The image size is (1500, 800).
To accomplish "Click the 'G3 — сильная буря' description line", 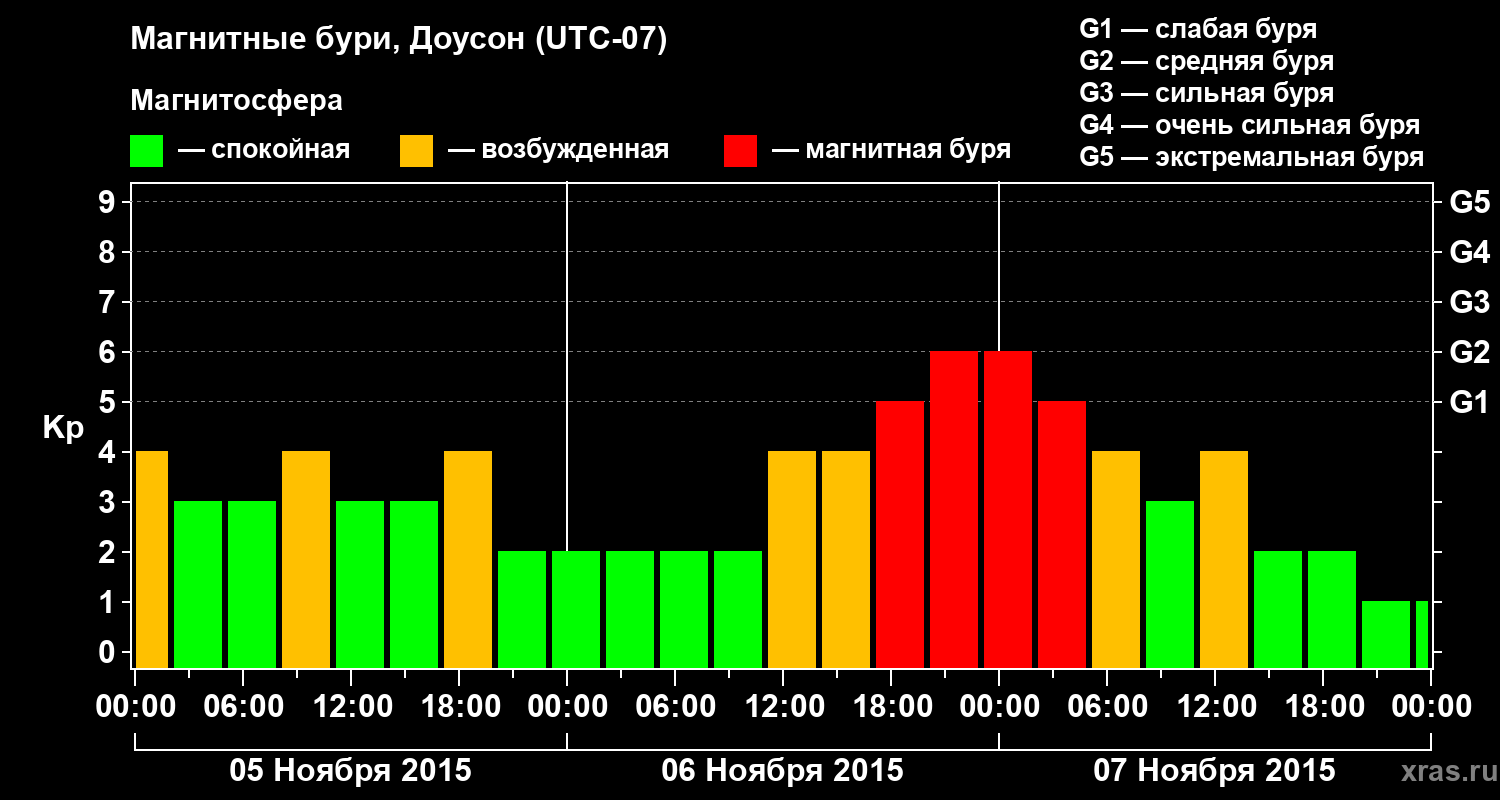I will click(x=1206, y=93).
